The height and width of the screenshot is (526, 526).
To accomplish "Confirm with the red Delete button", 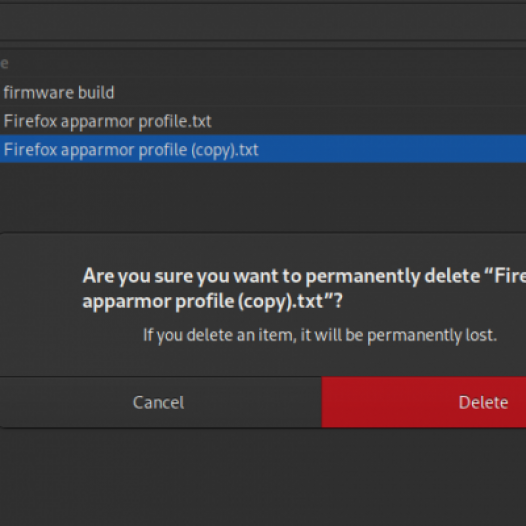I will [424, 402].
